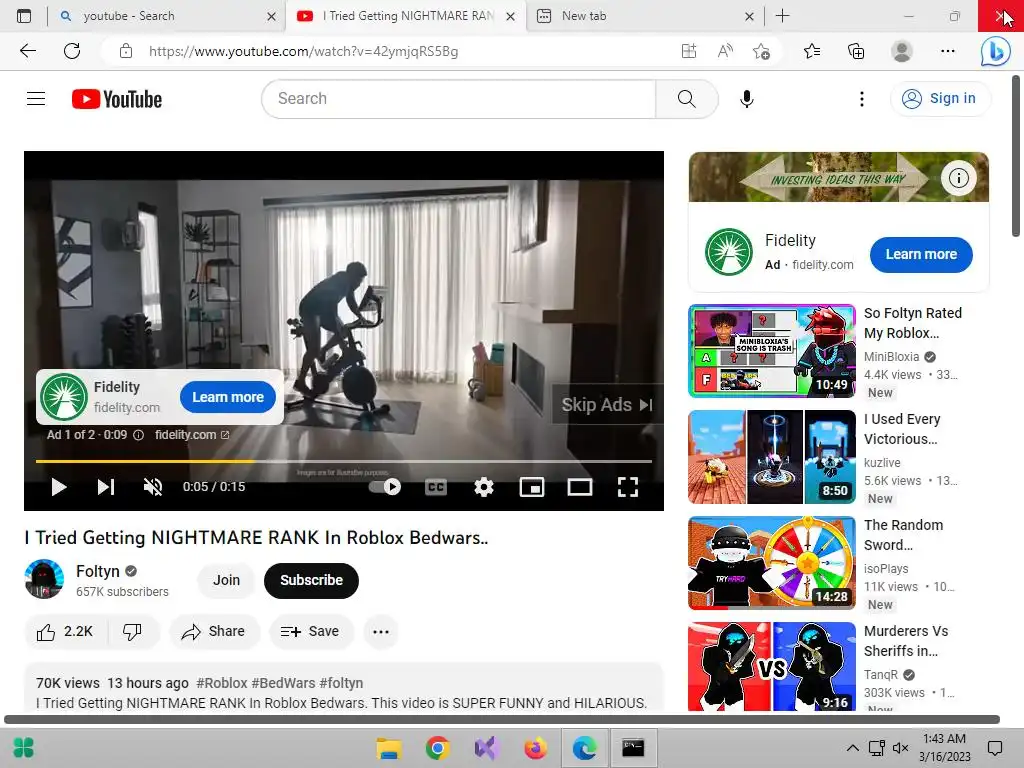Viewport: 1024px width, 768px height.
Task: Open fidelity.com link under the ad
Action: [192, 435]
